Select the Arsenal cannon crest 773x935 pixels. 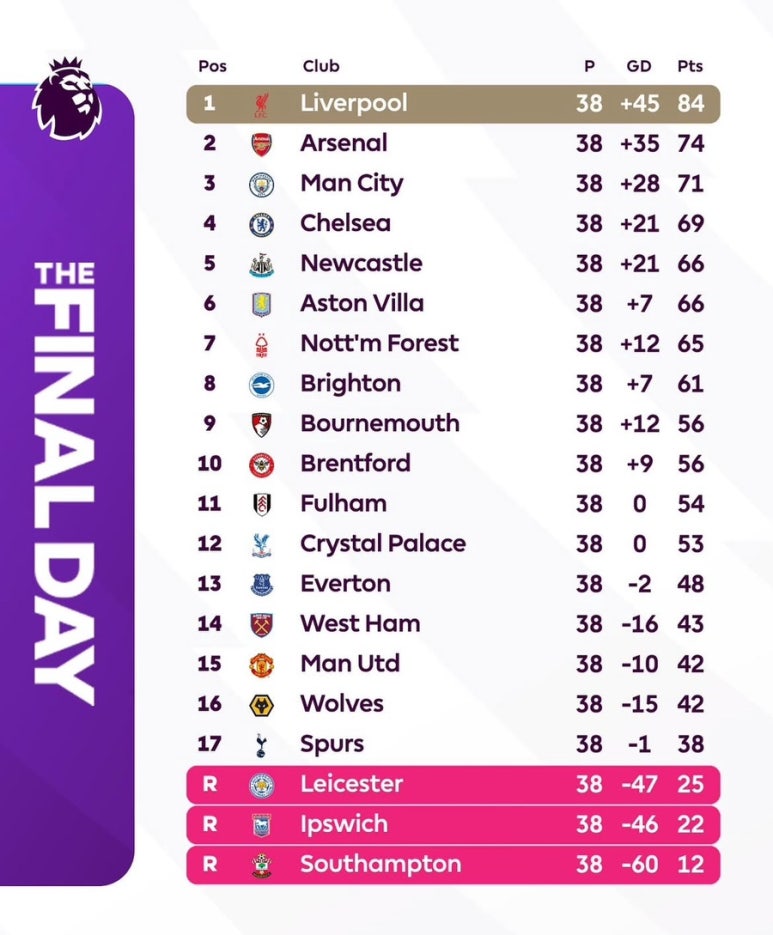pos(261,144)
